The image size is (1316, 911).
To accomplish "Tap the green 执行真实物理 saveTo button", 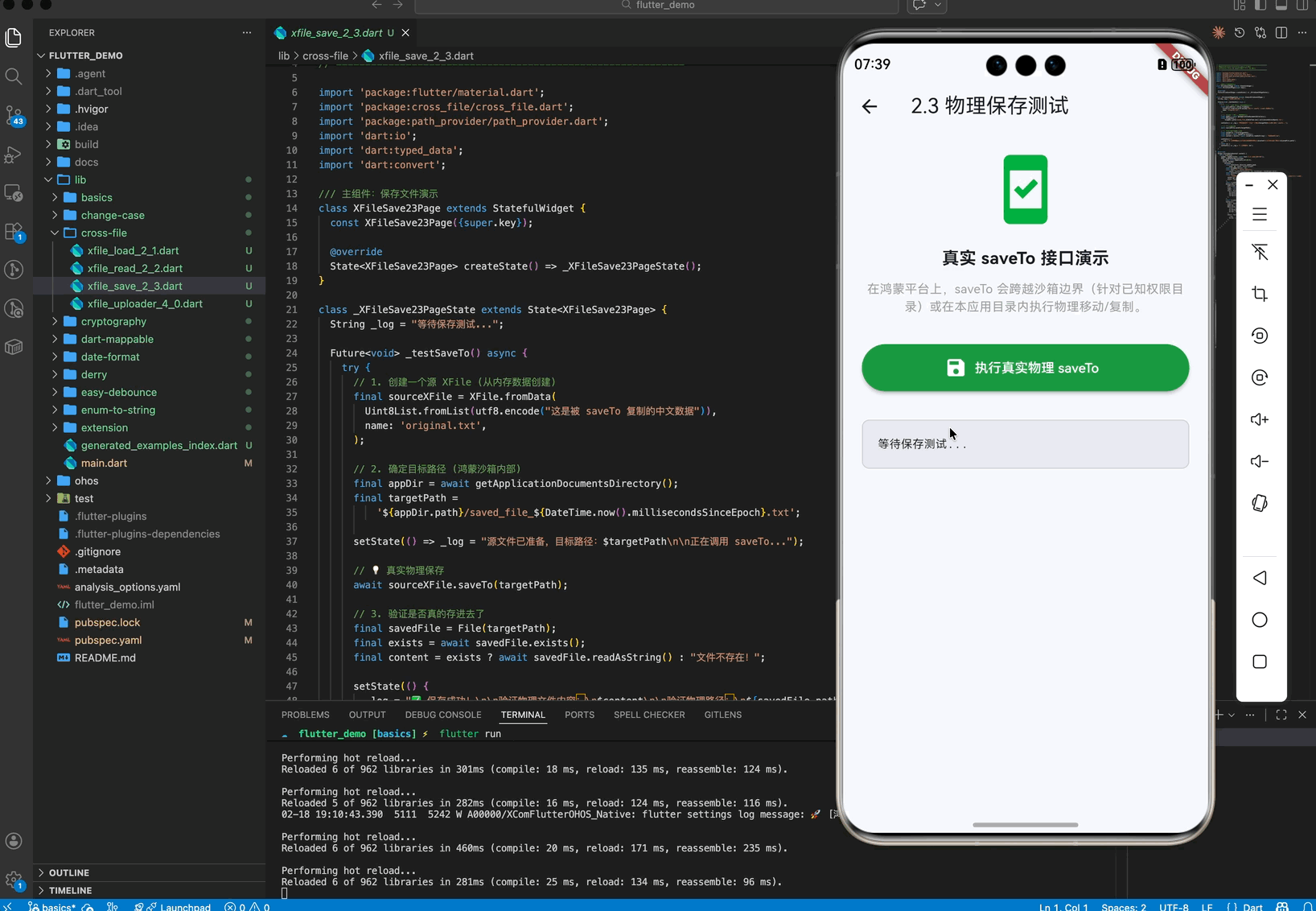I will click(x=1025, y=368).
